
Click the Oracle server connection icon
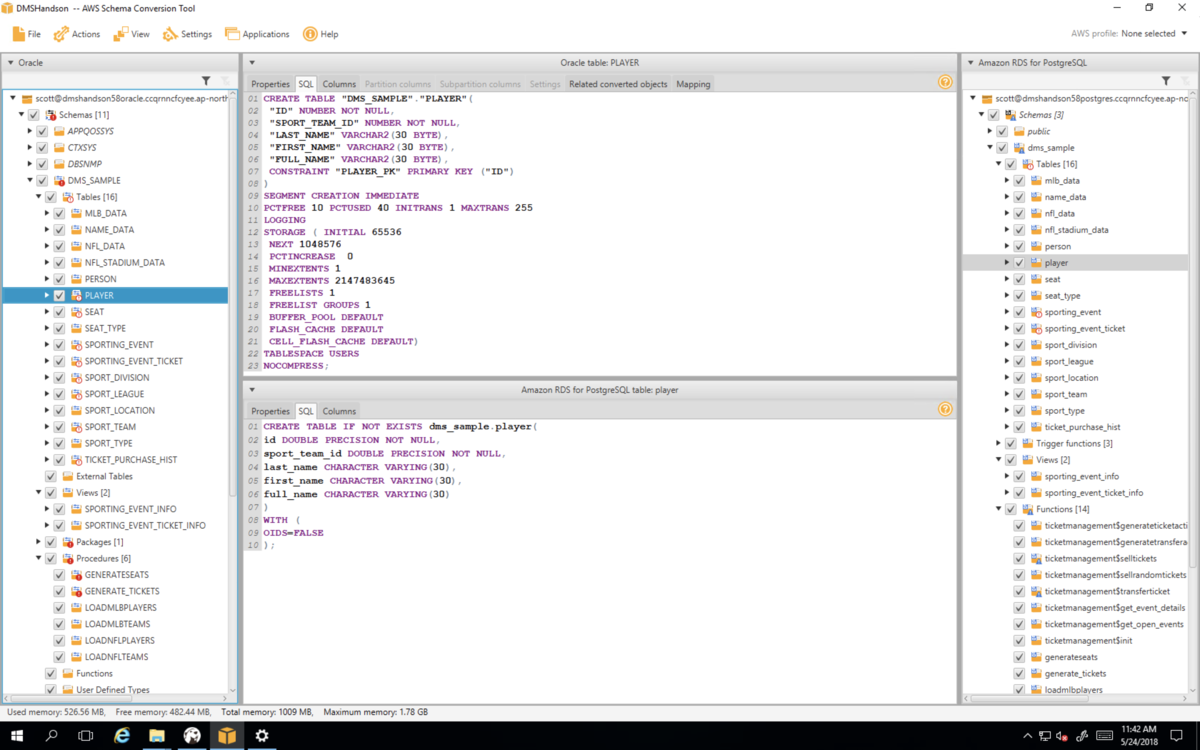pos(27,99)
